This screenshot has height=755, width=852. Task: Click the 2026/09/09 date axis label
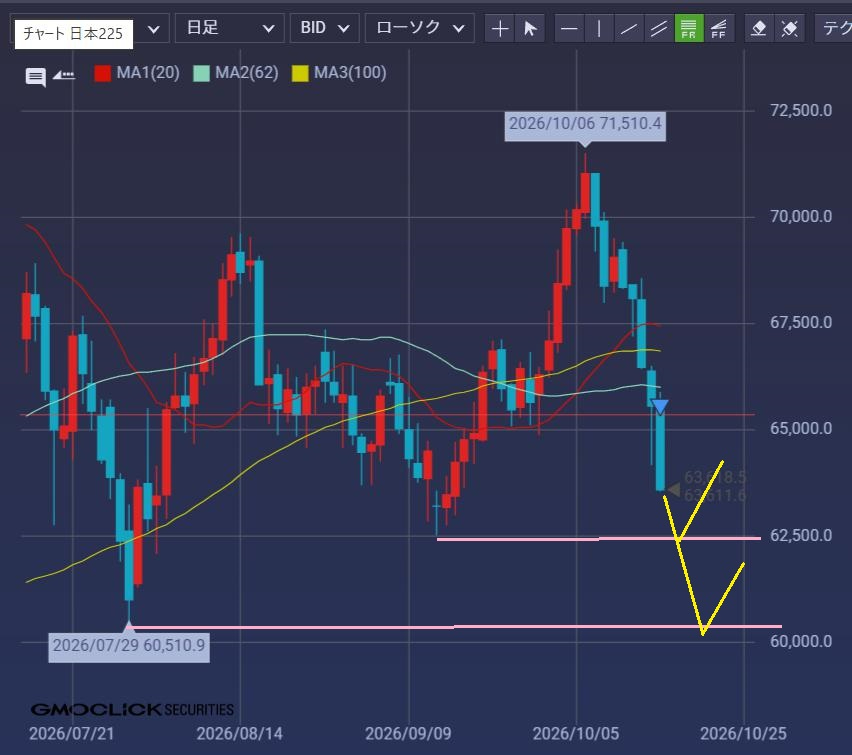point(408,734)
